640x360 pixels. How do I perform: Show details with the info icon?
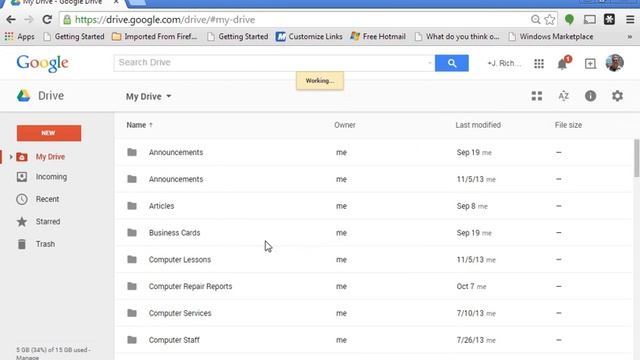[x=590, y=96]
